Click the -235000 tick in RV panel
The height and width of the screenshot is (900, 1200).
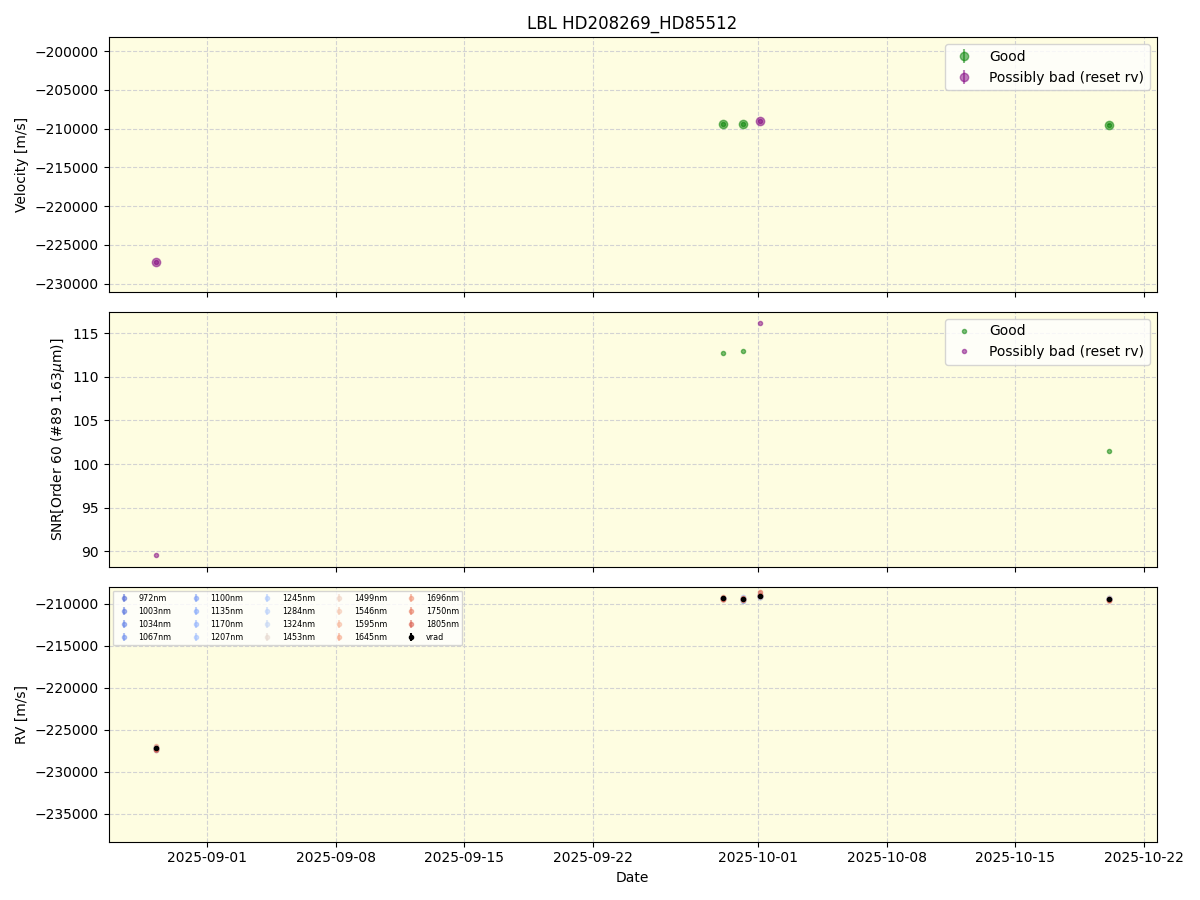(68, 814)
